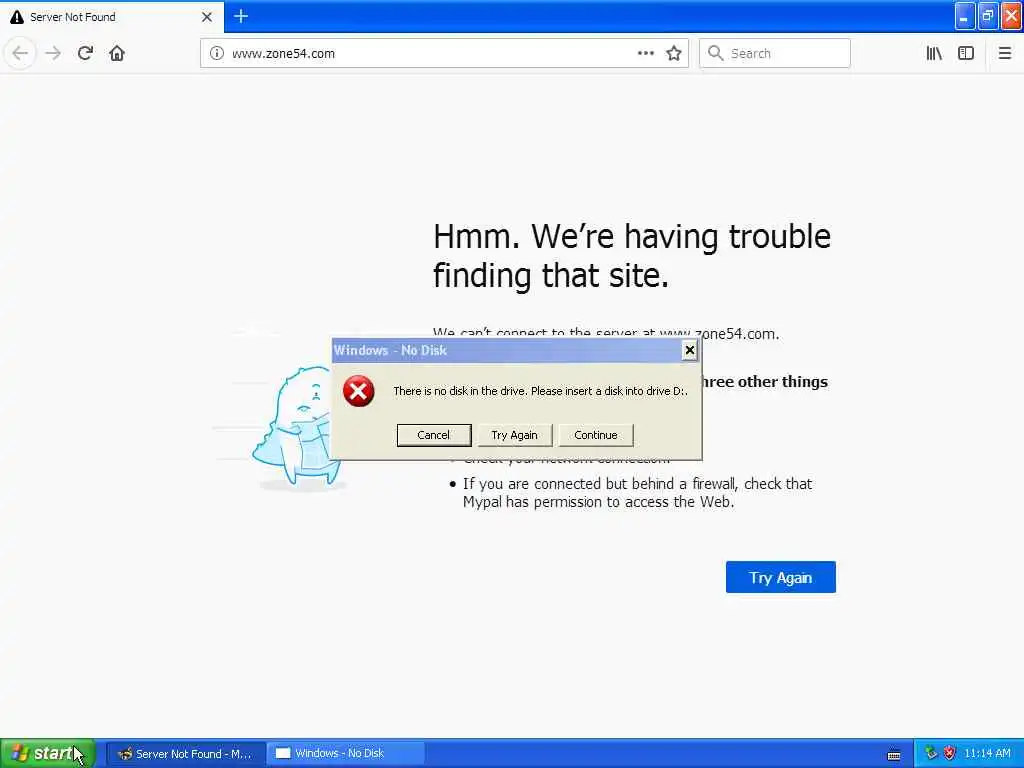1024x768 pixels.
Task: Open page actions three-dot menu
Action: [x=645, y=53]
